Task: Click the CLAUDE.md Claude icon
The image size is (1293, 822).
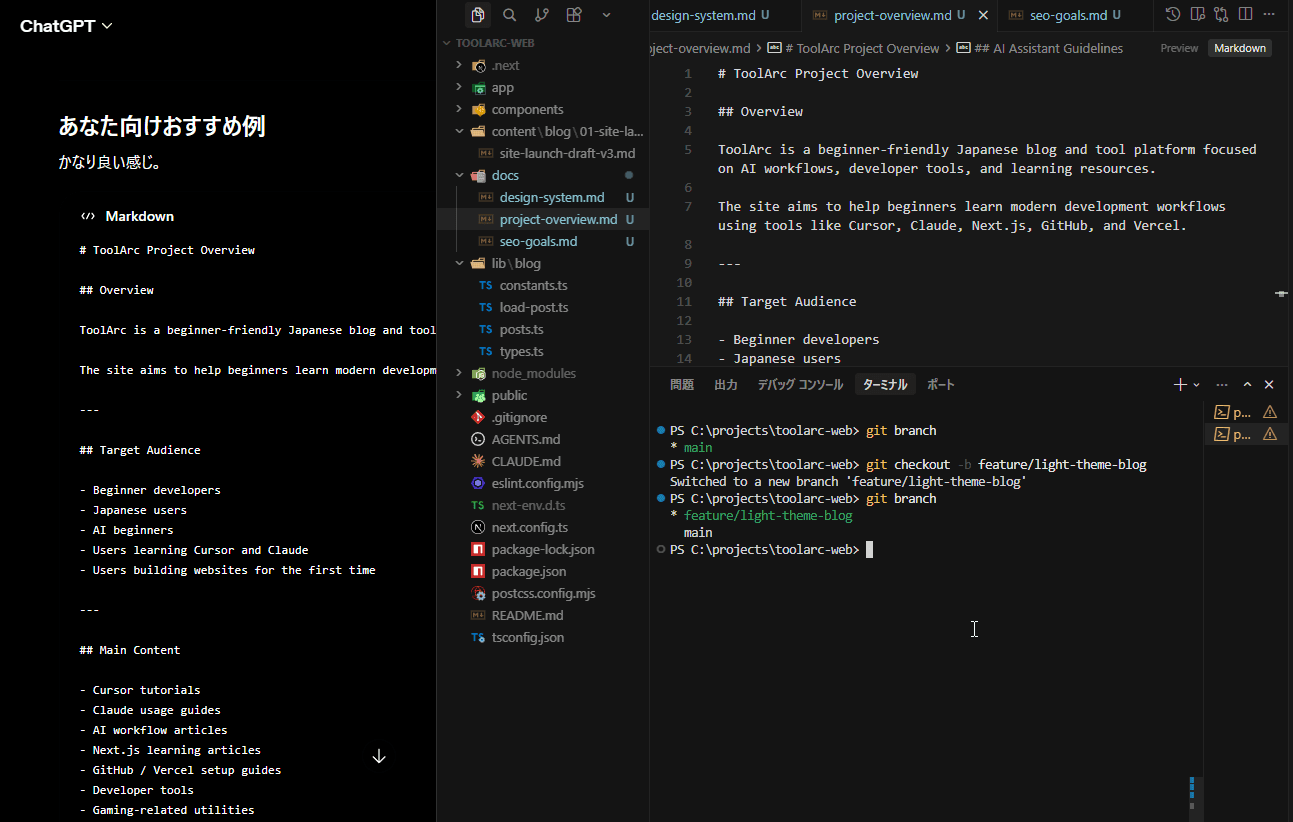Action: [478, 461]
